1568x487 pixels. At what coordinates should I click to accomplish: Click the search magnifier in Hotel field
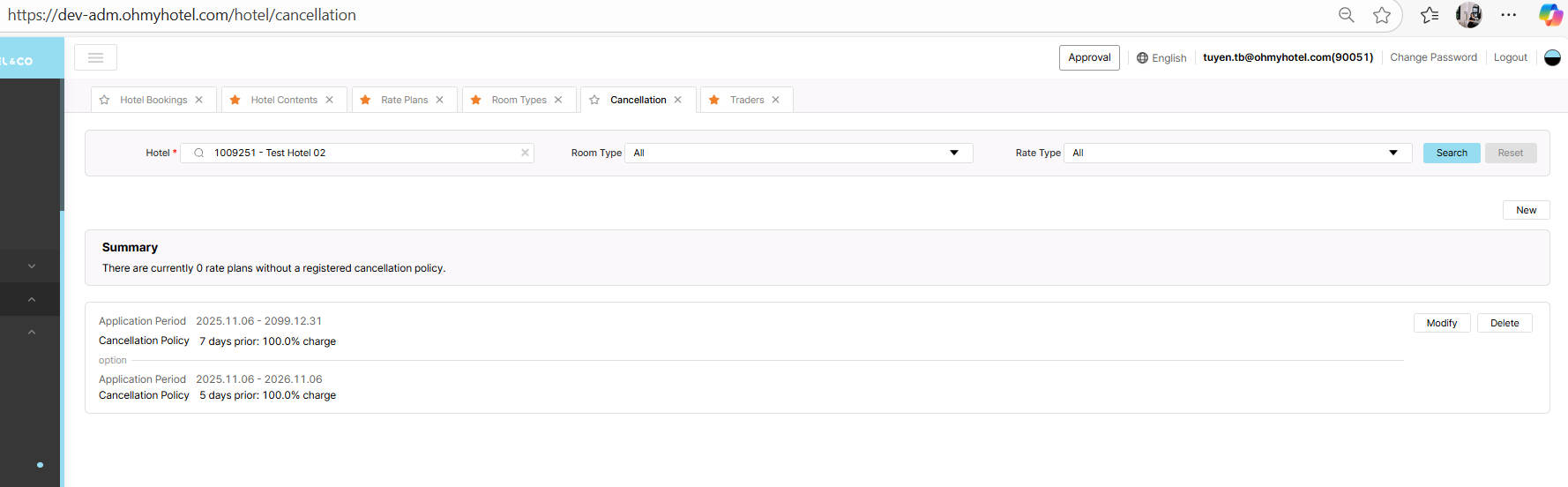[199, 153]
